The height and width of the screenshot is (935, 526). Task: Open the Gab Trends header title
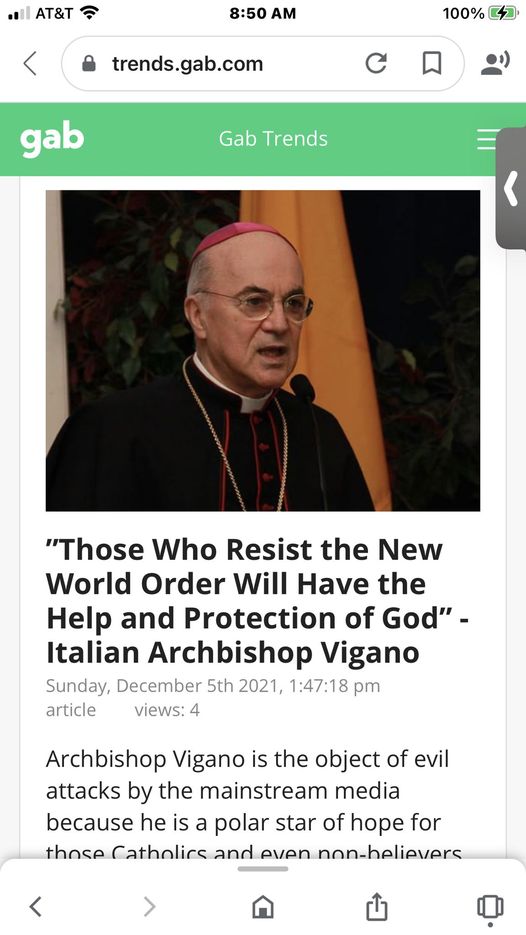273,139
